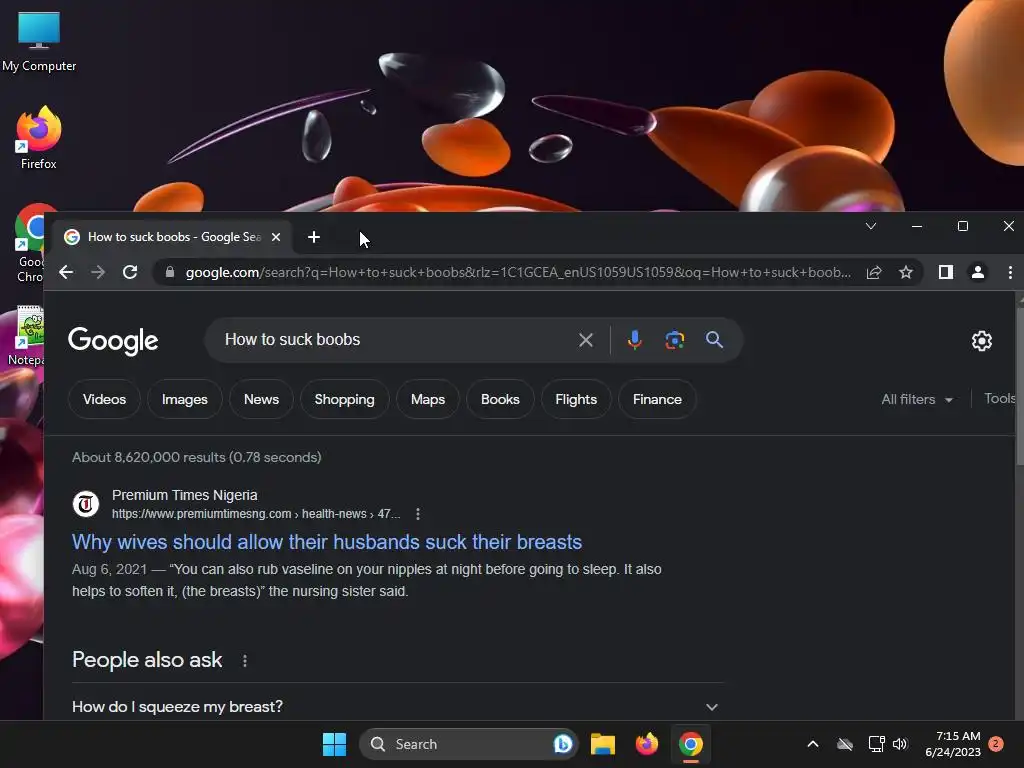Switch to the Flights results filter

(x=576, y=399)
